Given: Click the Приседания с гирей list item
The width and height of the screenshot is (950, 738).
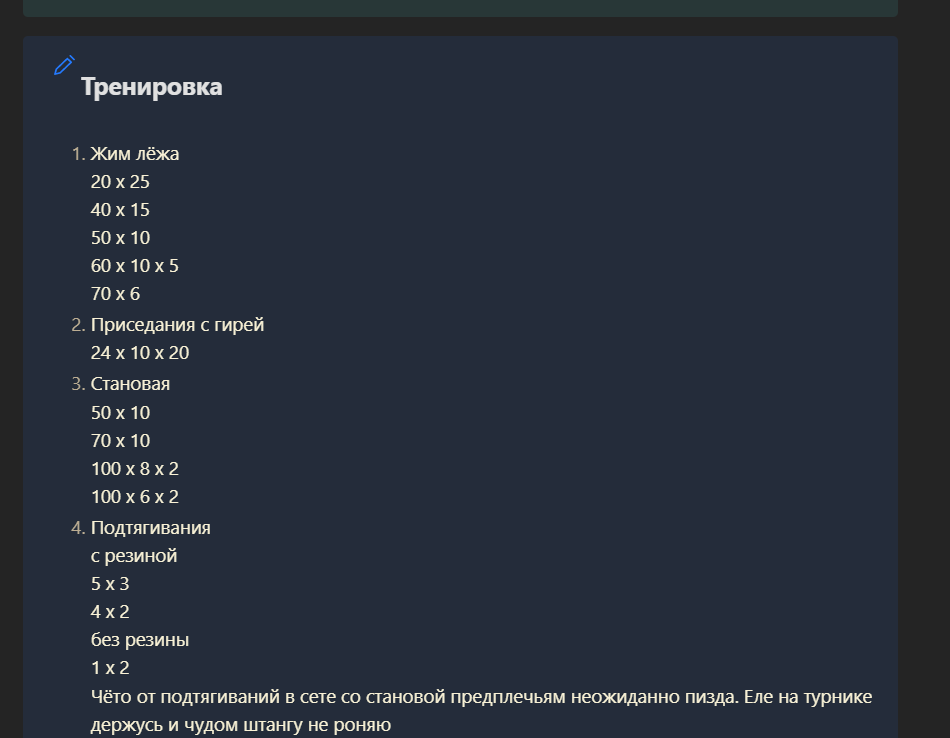Looking at the screenshot, I should tap(177, 325).
